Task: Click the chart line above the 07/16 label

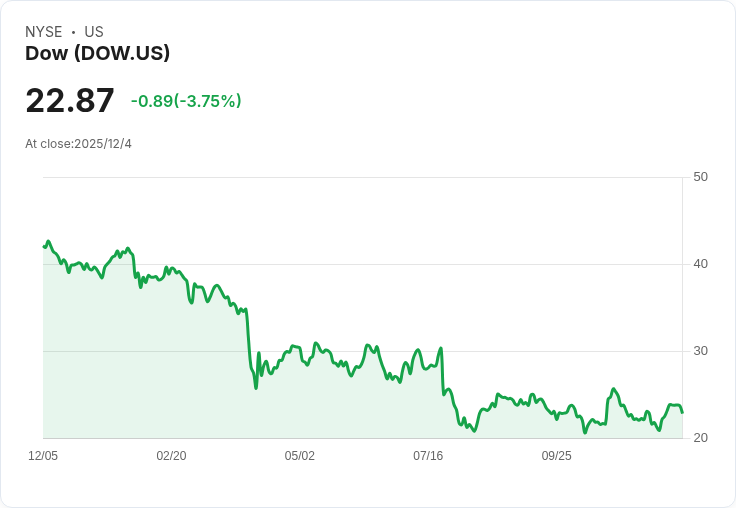Action: [428, 368]
